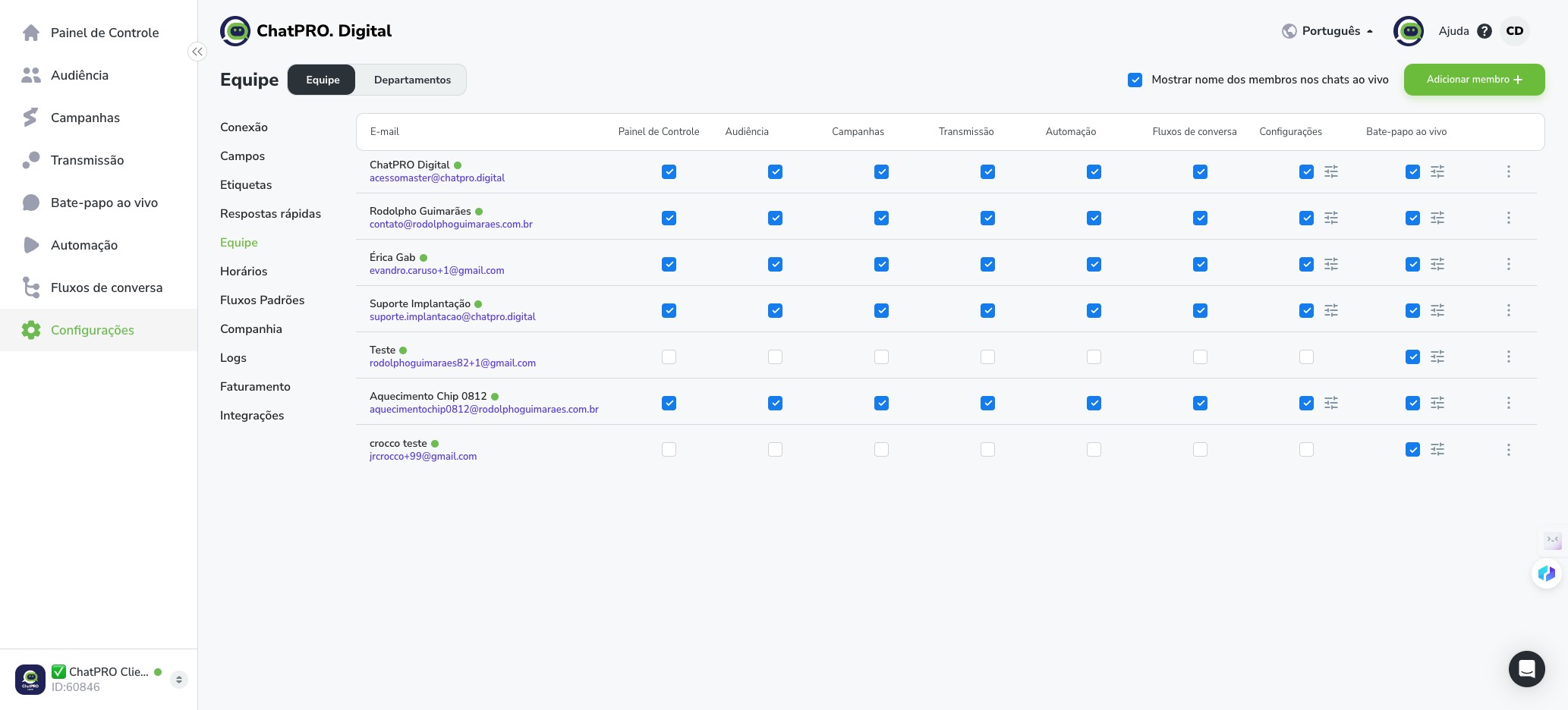Click the Transmissão sidebar icon
This screenshot has height=710, width=1568.
click(x=31, y=160)
